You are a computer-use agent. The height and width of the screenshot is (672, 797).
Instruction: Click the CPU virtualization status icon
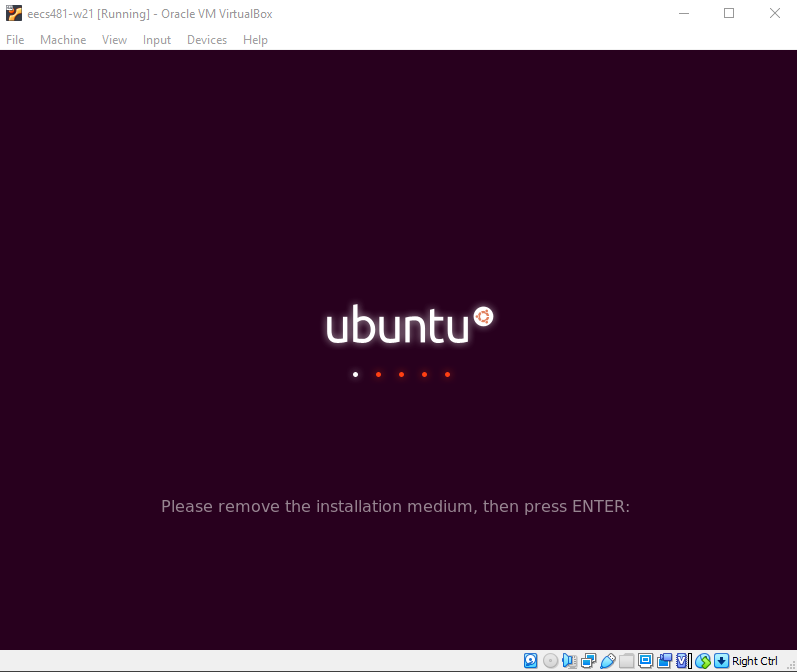point(684,661)
